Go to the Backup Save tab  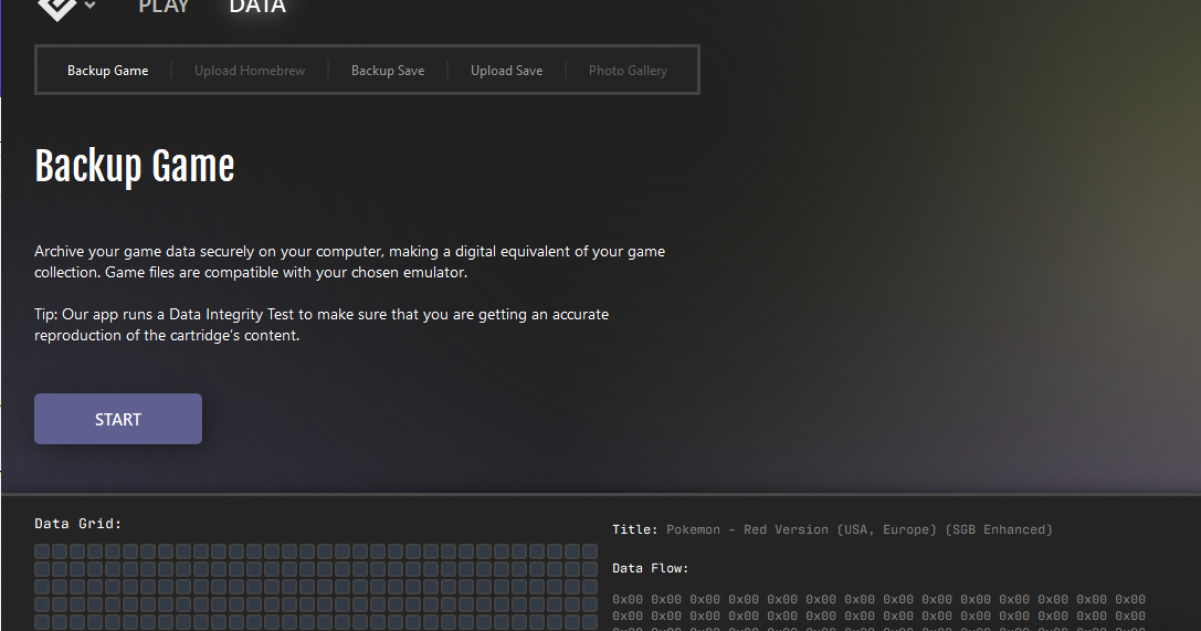[x=387, y=71]
